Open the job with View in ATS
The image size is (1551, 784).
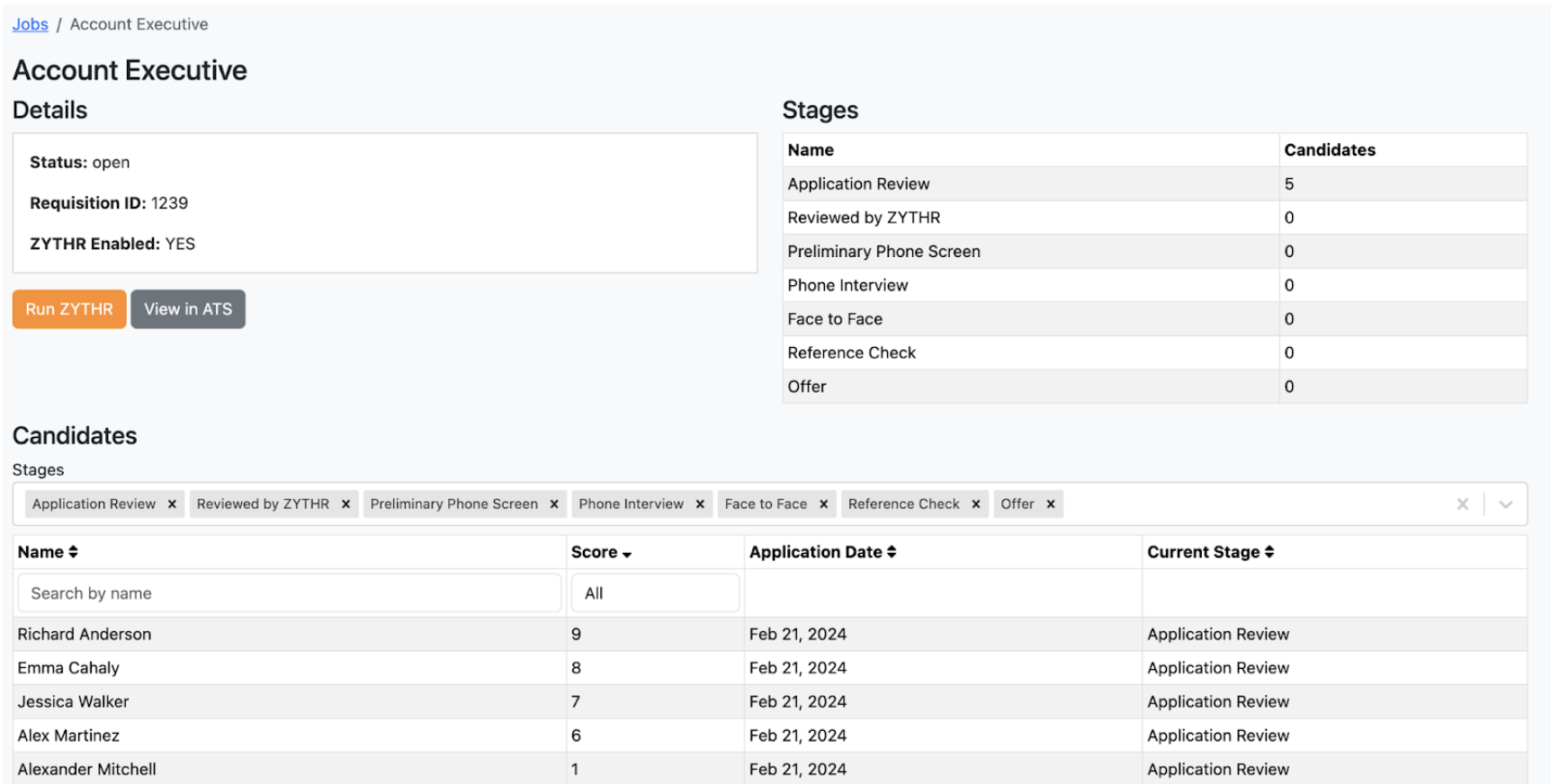(188, 309)
